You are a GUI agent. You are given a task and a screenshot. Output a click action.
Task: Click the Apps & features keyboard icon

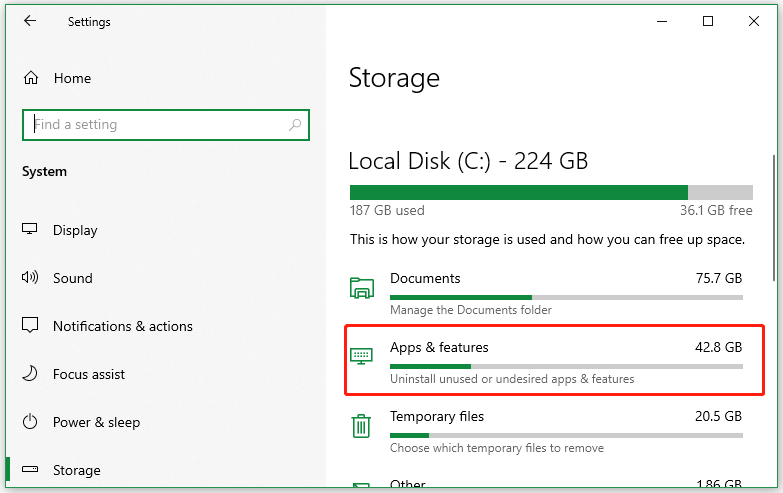(362, 356)
